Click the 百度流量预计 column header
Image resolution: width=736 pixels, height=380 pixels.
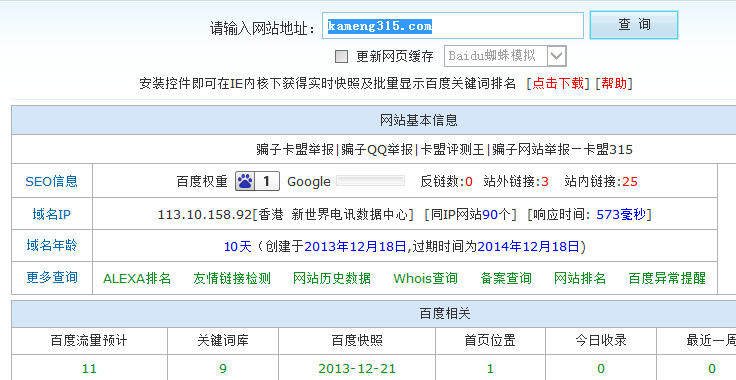(x=89, y=340)
